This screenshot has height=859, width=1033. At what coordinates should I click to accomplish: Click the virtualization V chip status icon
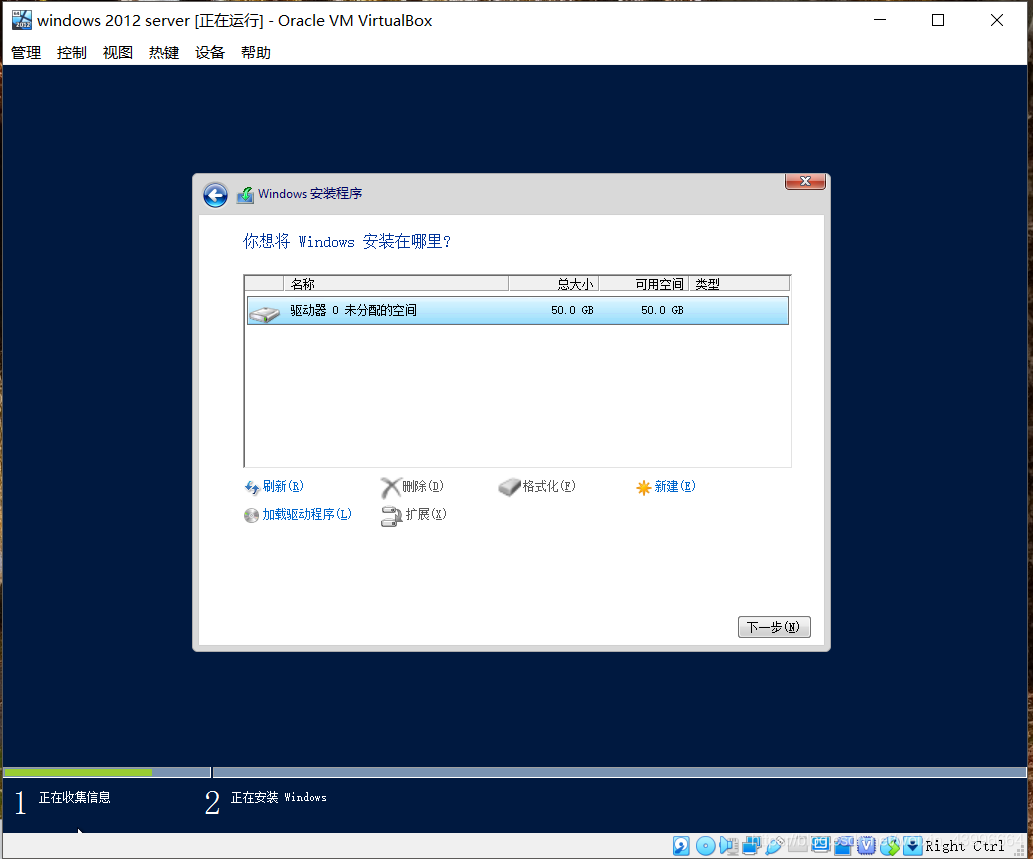(866, 846)
